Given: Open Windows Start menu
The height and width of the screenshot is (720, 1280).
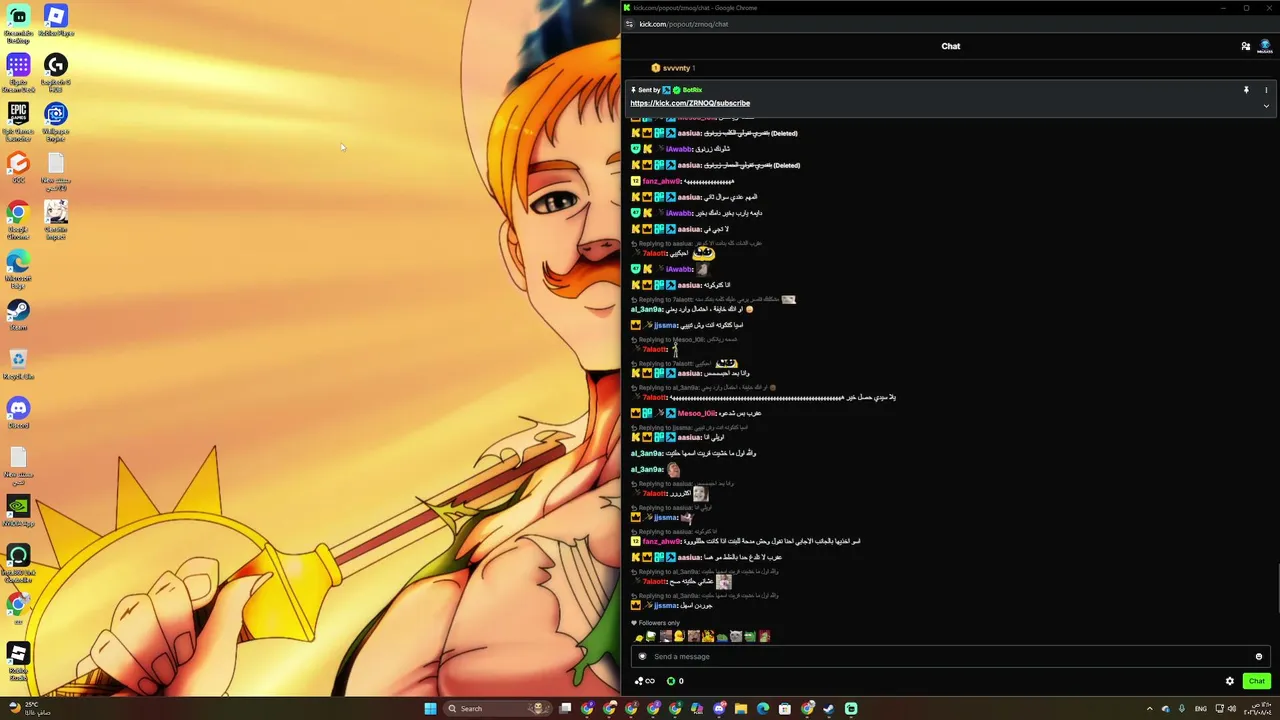Looking at the screenshot, I should tap(430, 708).
